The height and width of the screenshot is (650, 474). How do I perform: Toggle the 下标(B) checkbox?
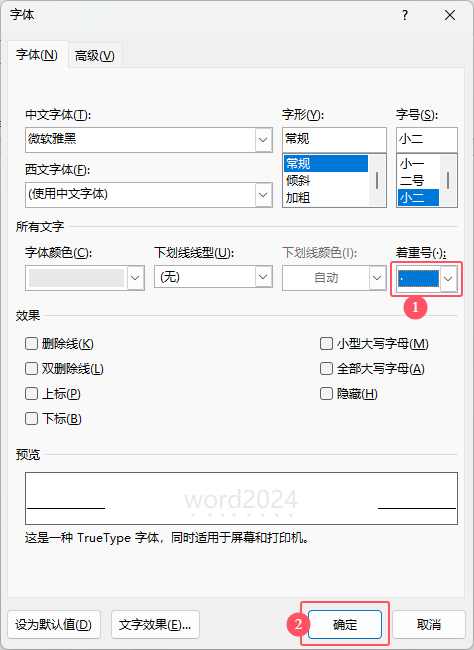coord(32,418)
